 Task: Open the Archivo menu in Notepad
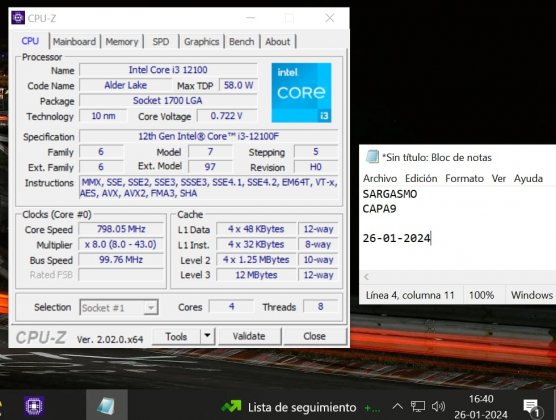pyautogui.click(x=380, y=178)
